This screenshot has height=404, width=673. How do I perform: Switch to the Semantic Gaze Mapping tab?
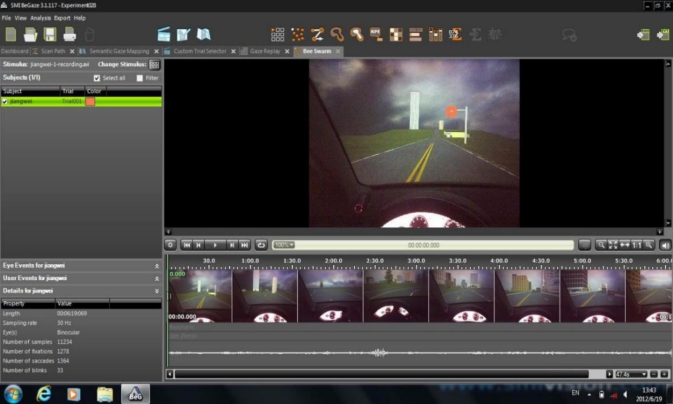[x=119, y=51]
